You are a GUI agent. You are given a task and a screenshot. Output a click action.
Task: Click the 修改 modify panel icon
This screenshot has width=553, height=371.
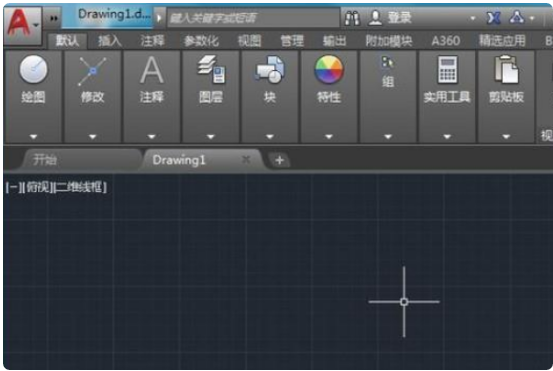point(92,71)
